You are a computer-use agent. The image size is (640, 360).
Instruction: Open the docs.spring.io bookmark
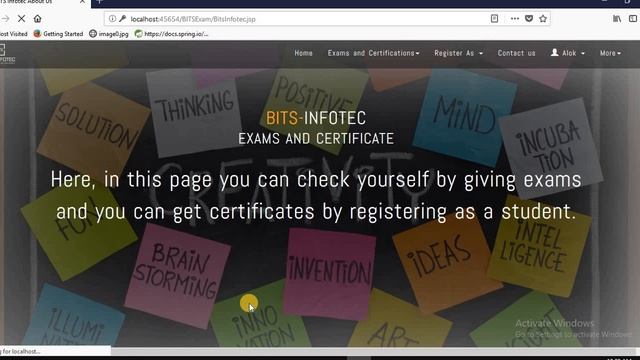172,34
